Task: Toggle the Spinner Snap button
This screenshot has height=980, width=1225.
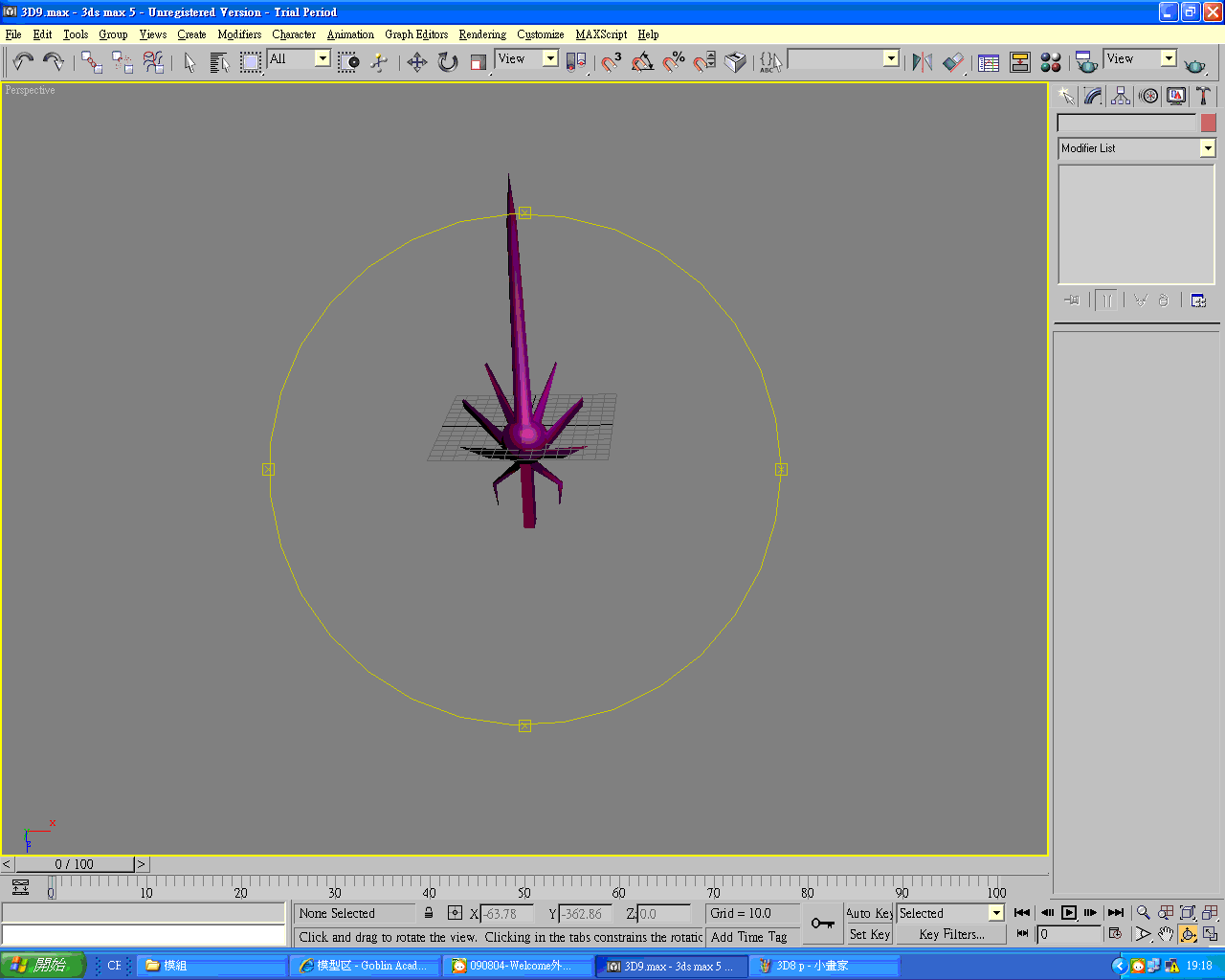Action: [704, 62]
